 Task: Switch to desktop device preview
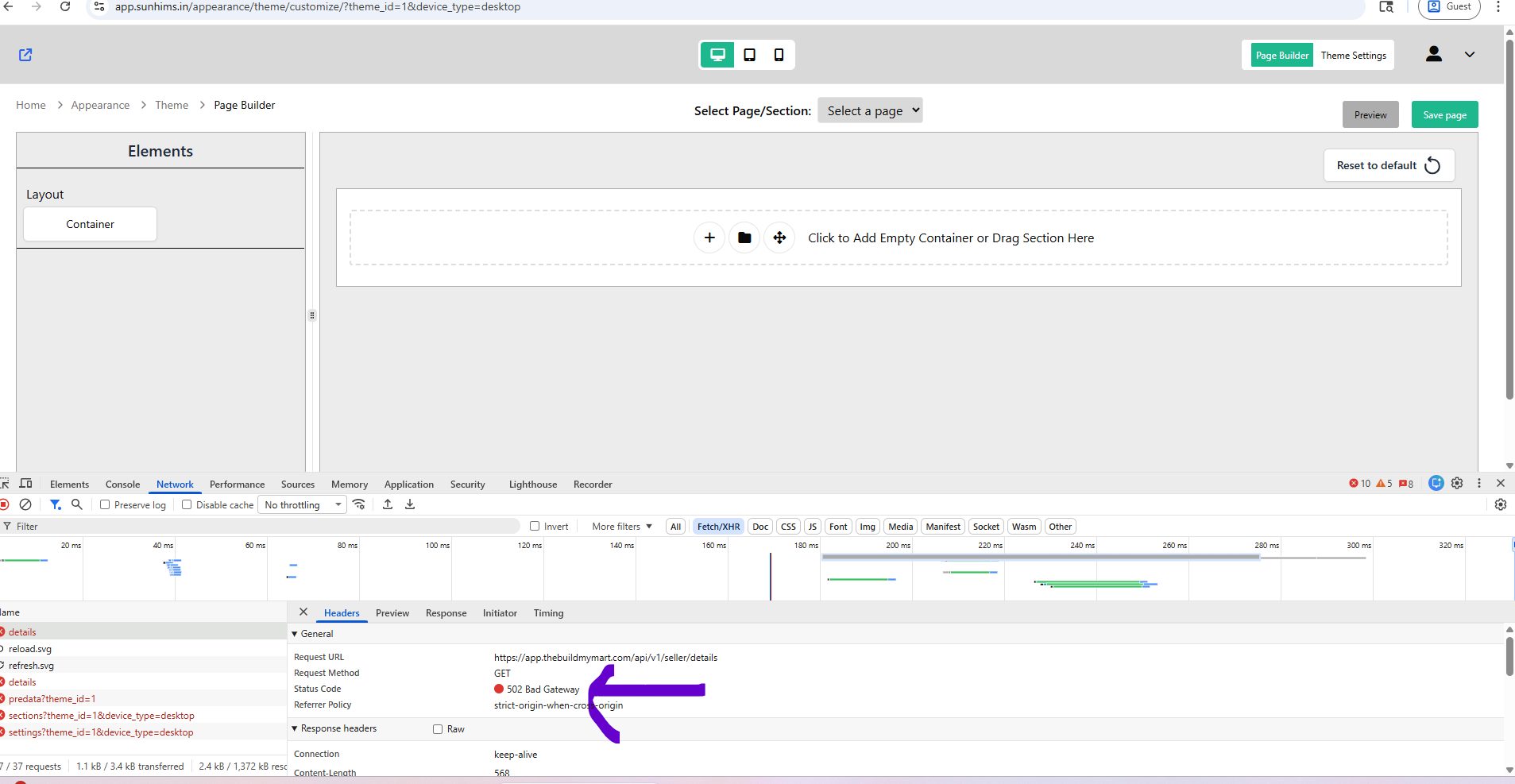717,55
